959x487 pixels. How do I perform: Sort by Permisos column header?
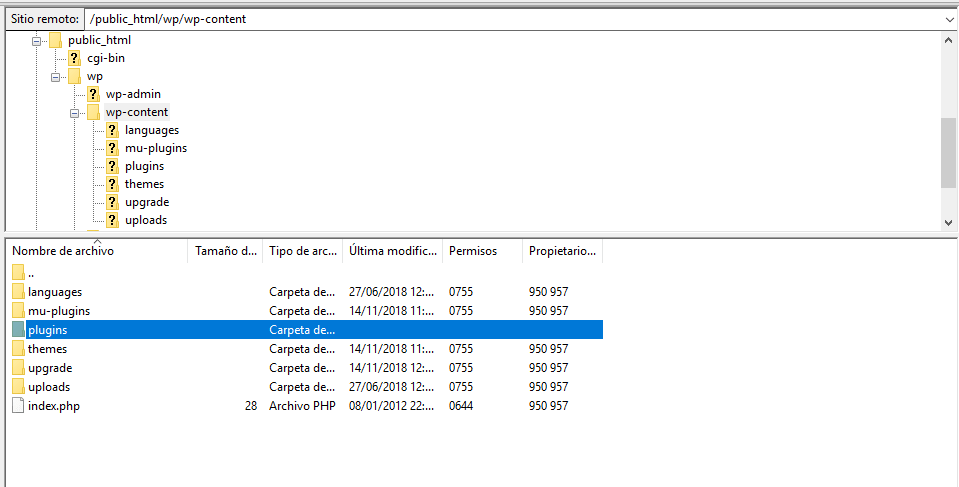coord(483,251)
